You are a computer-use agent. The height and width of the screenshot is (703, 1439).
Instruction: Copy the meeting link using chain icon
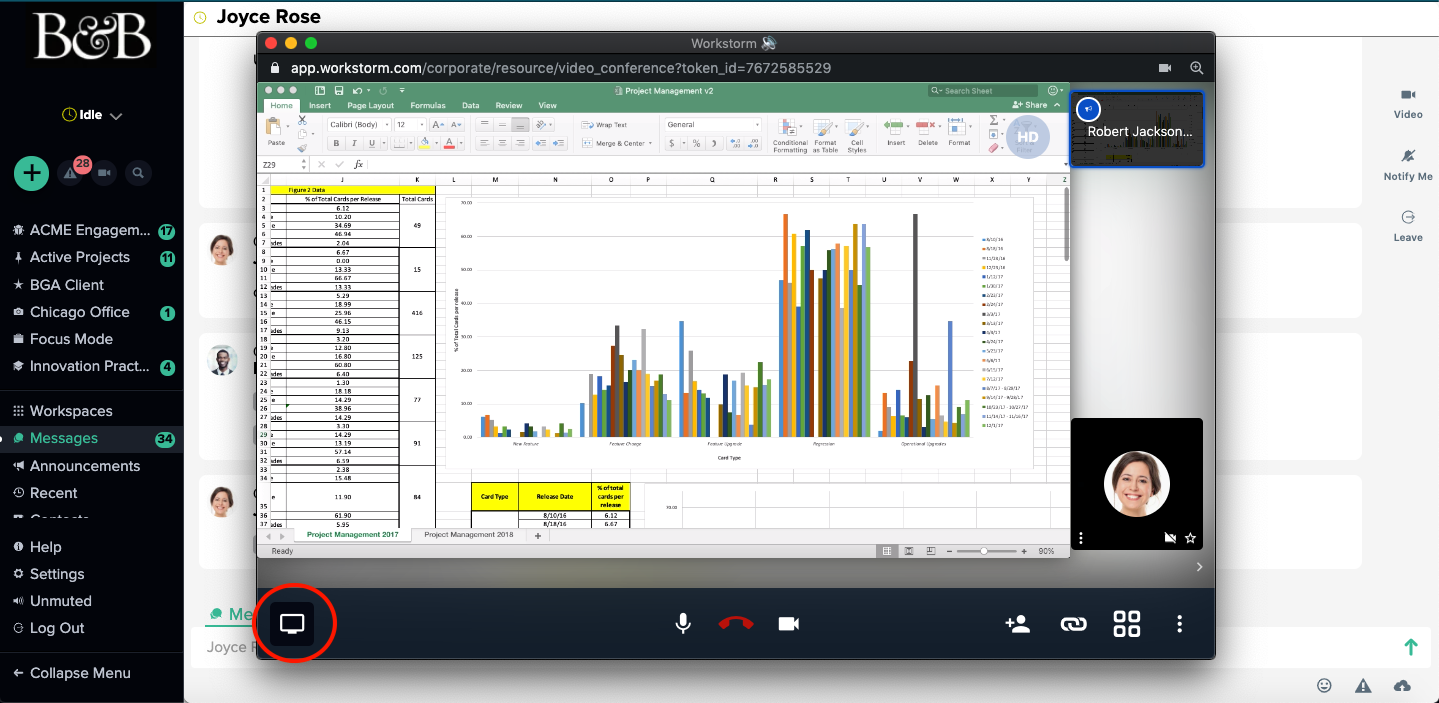point(1073,624)
